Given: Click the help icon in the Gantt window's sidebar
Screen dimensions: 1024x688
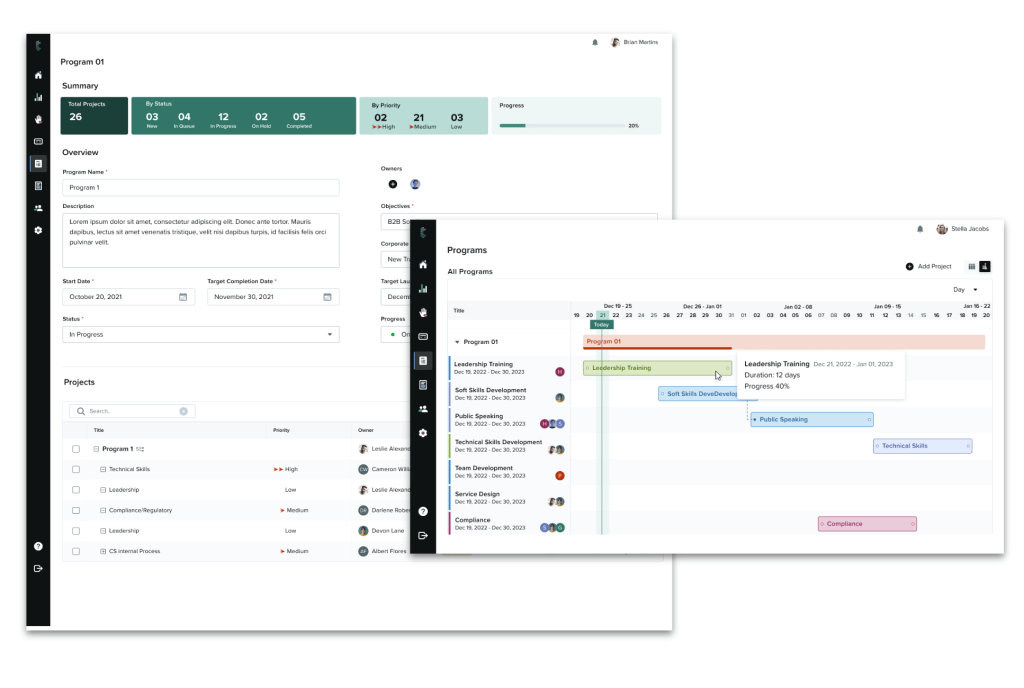Looking at the screenshot, I should pos(423,511).
